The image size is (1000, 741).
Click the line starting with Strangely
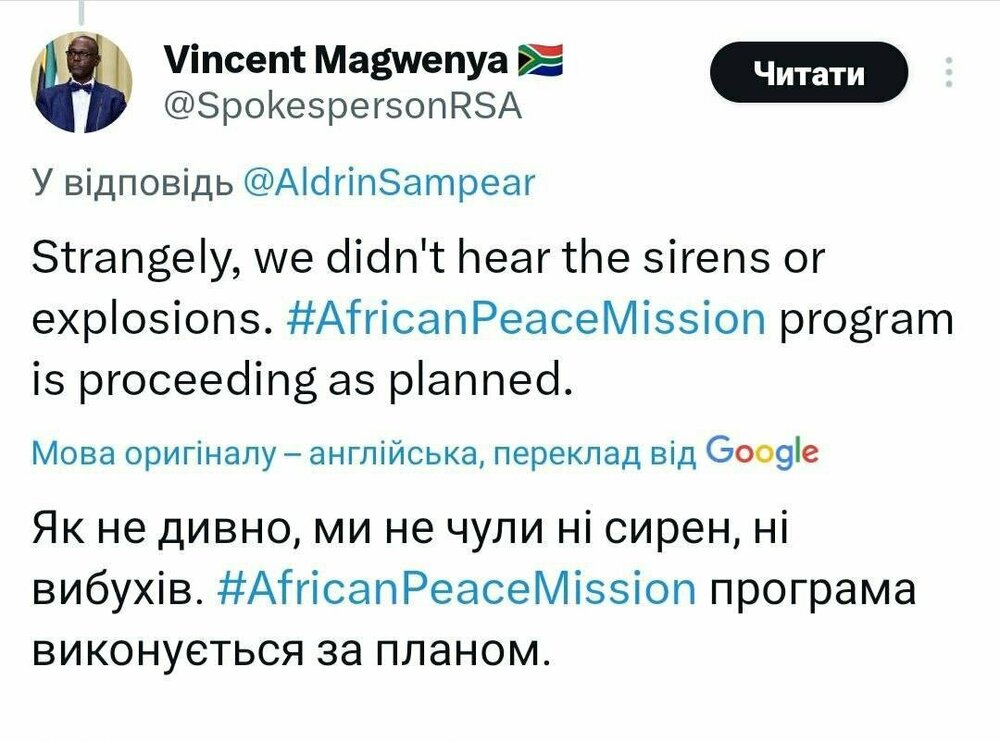coord(428,258)
